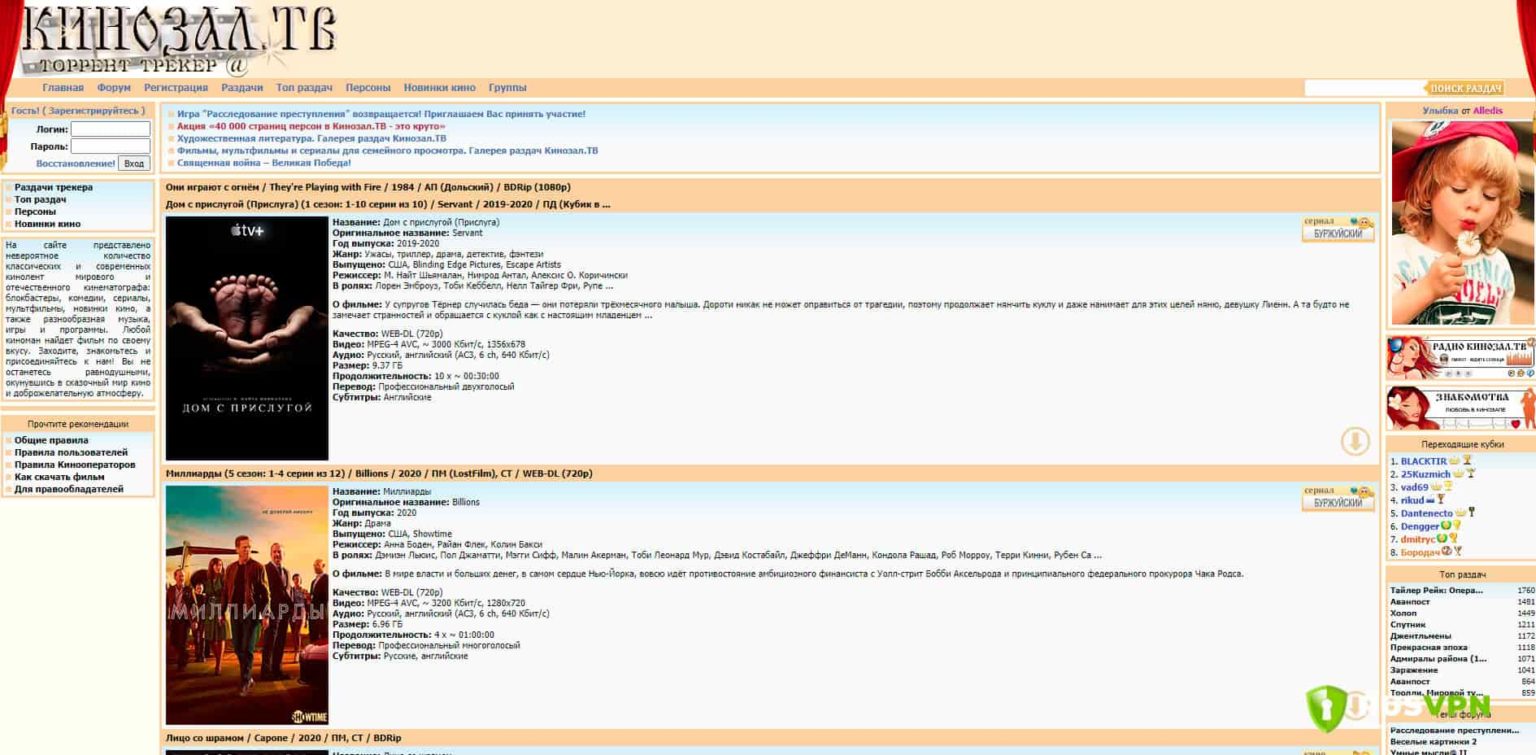1536x755 pixels.
Task: Open the Радио Кинозал.ТВ banner
Action: click(1461, 358)
